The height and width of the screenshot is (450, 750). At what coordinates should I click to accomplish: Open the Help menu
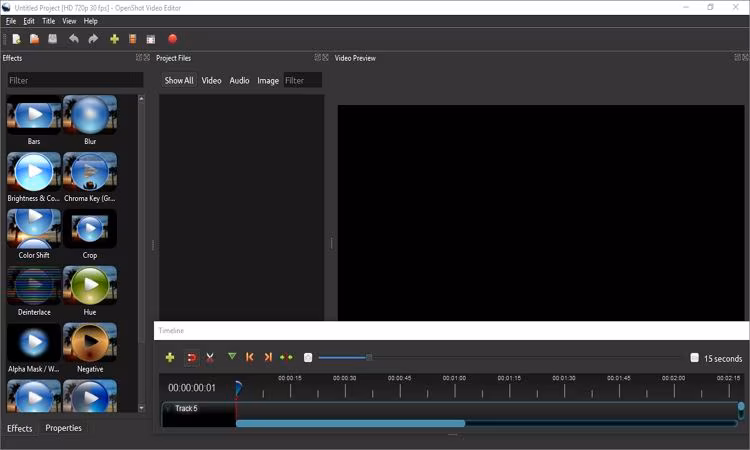pyautogui.click(x=90, y=21)
